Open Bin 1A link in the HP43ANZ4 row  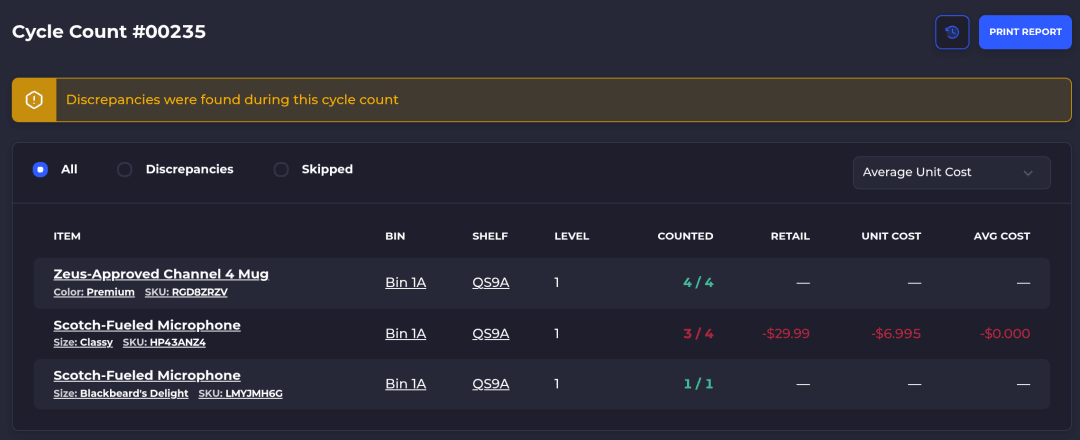point(406,334)
